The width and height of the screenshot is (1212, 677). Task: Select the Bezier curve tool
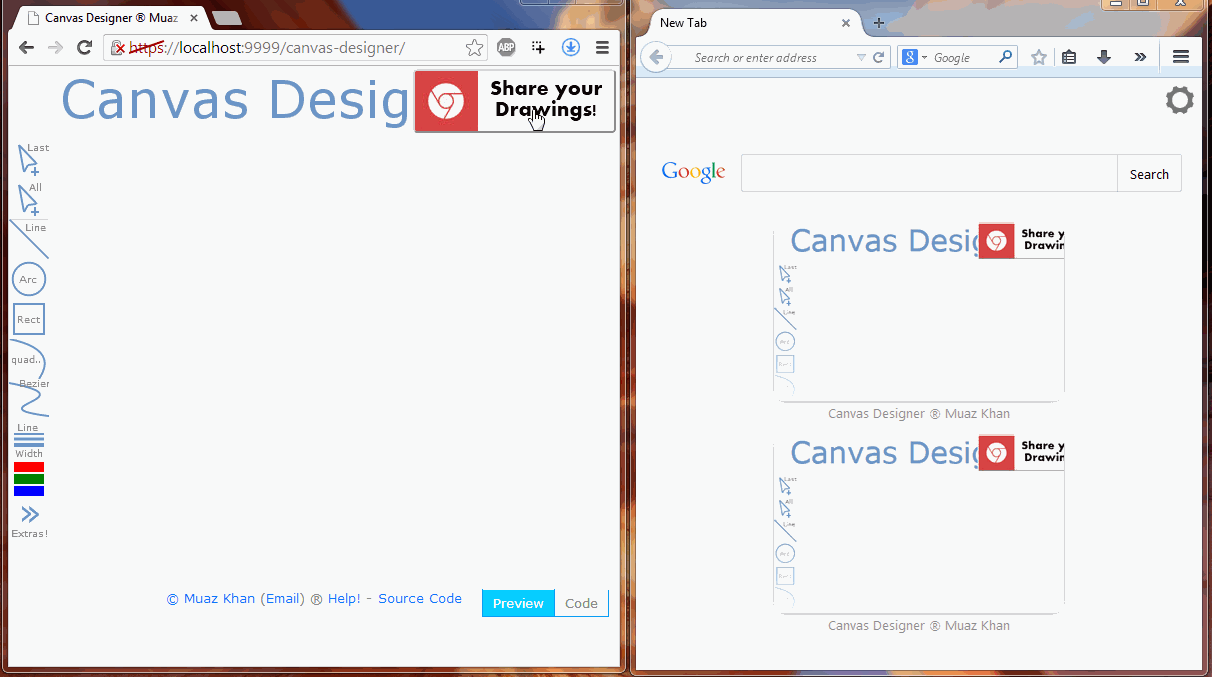coord(30,398)
